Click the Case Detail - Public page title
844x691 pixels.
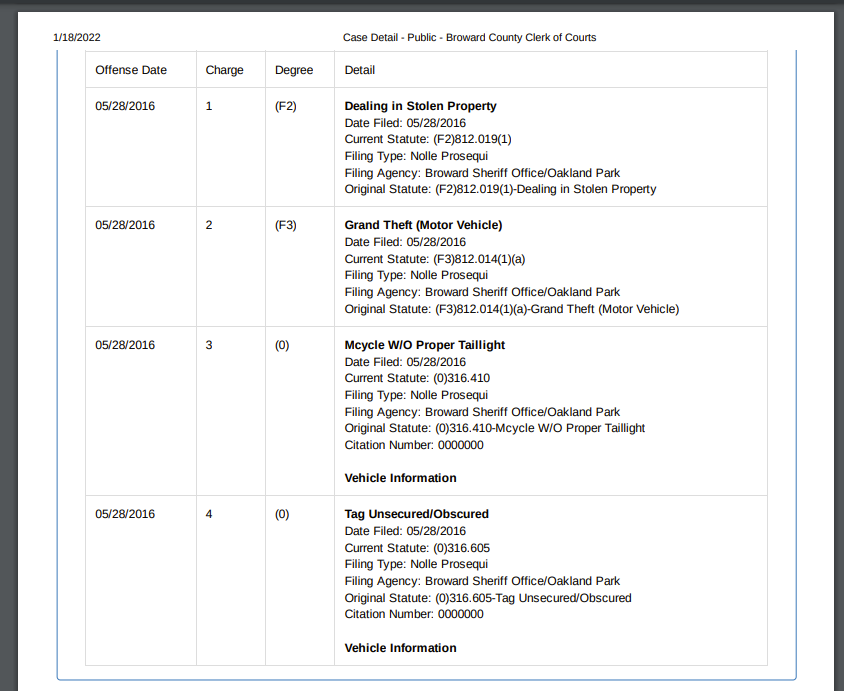pyautogui.click(x=469, y=38)
